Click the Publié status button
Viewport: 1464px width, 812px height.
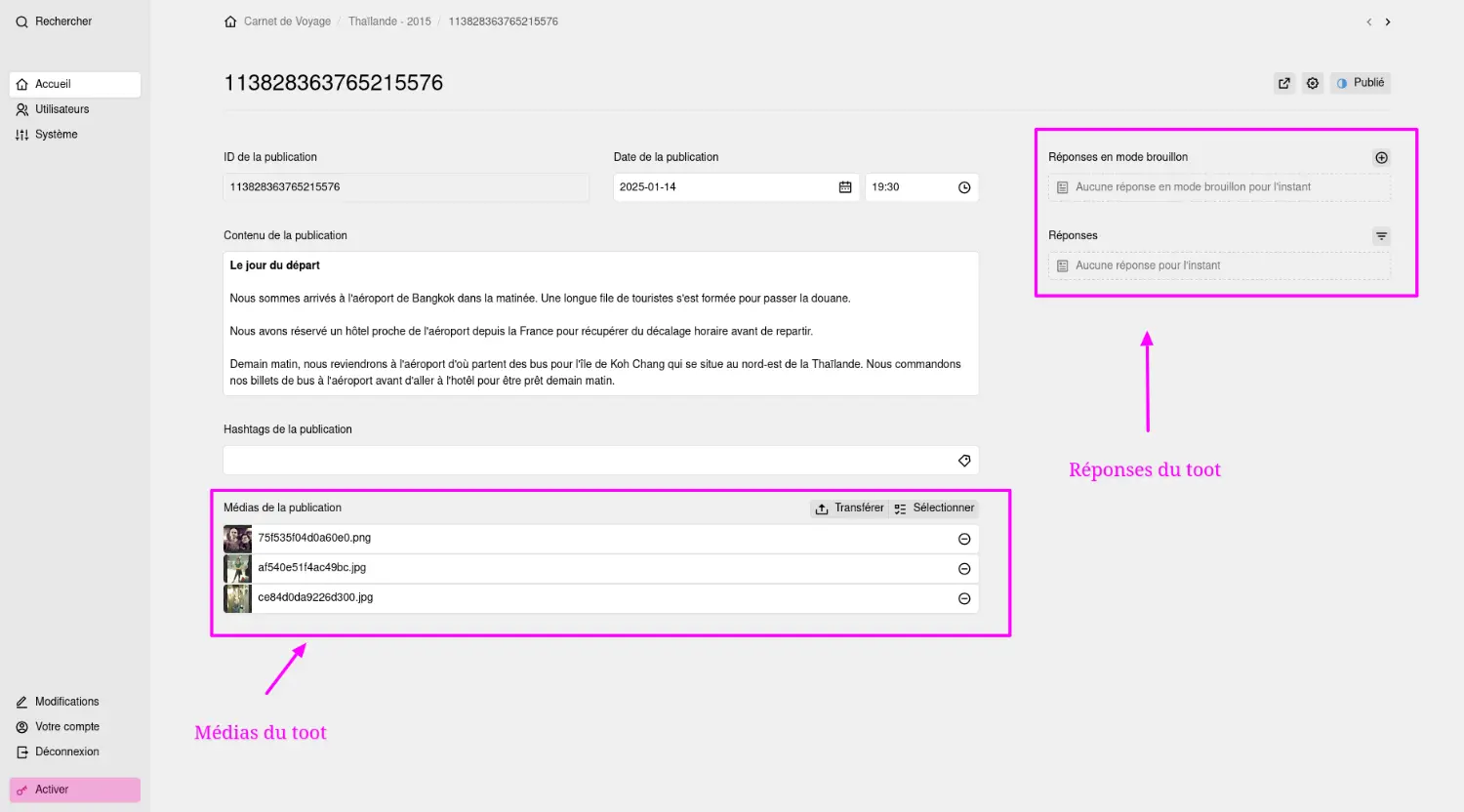point(1361,83)
